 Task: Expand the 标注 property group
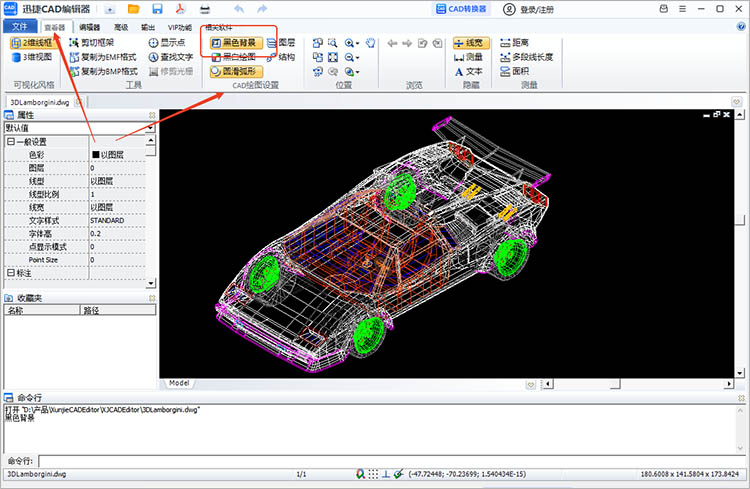(10, 272)
